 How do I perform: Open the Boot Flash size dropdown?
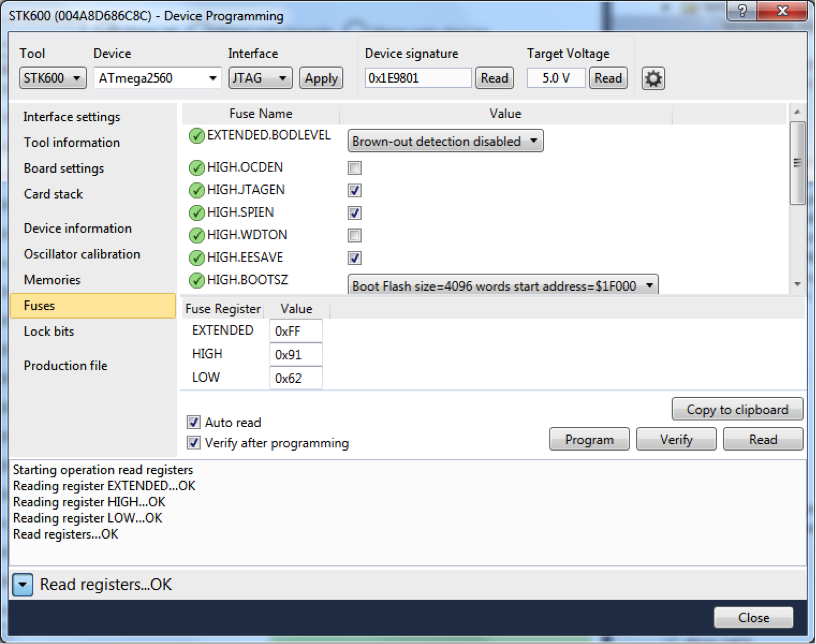pyautogui.click(x=649, y=284)
